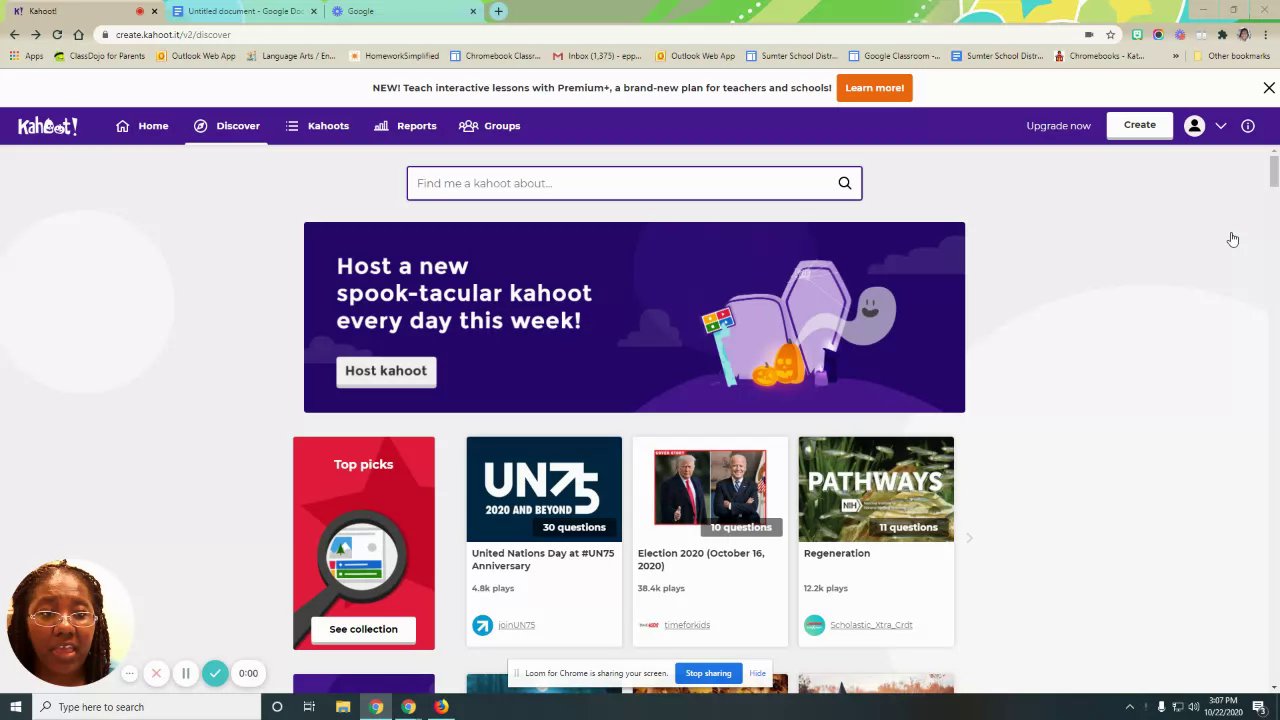Screen dimensions: 1280x720
Task: Open joinUN75 creator profile
Action: pyautogui.click(x=516, y=625)
